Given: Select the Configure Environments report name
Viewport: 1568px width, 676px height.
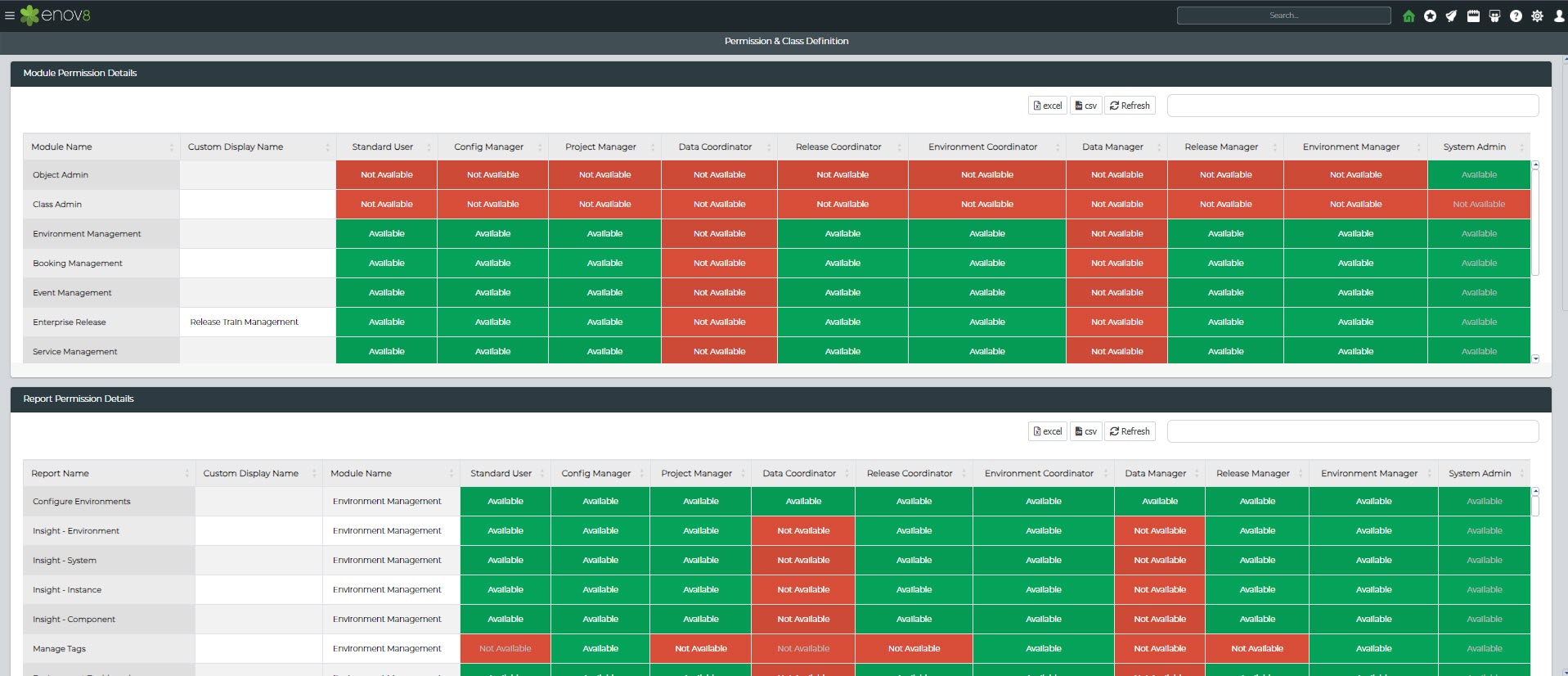Looking at the screenshot, I should click(82, 502).
